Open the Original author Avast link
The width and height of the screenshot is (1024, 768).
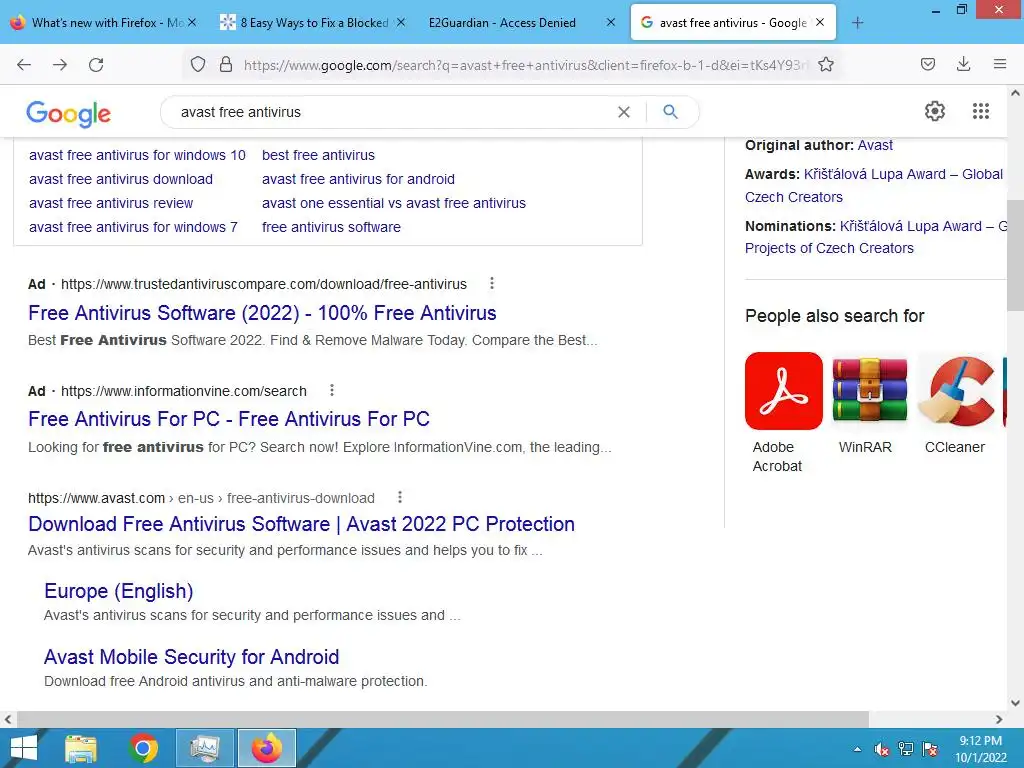coord(874,145)
